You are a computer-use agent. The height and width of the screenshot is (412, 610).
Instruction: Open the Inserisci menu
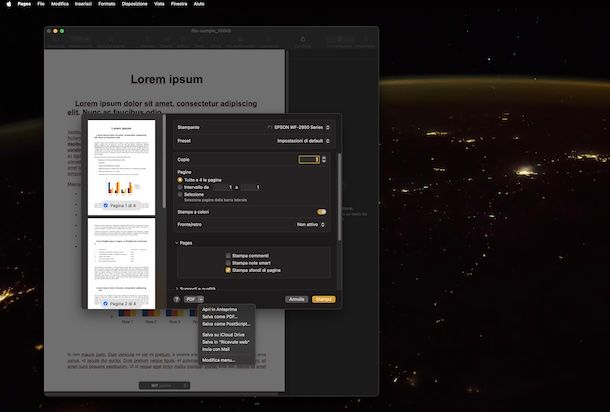[83, 4]
